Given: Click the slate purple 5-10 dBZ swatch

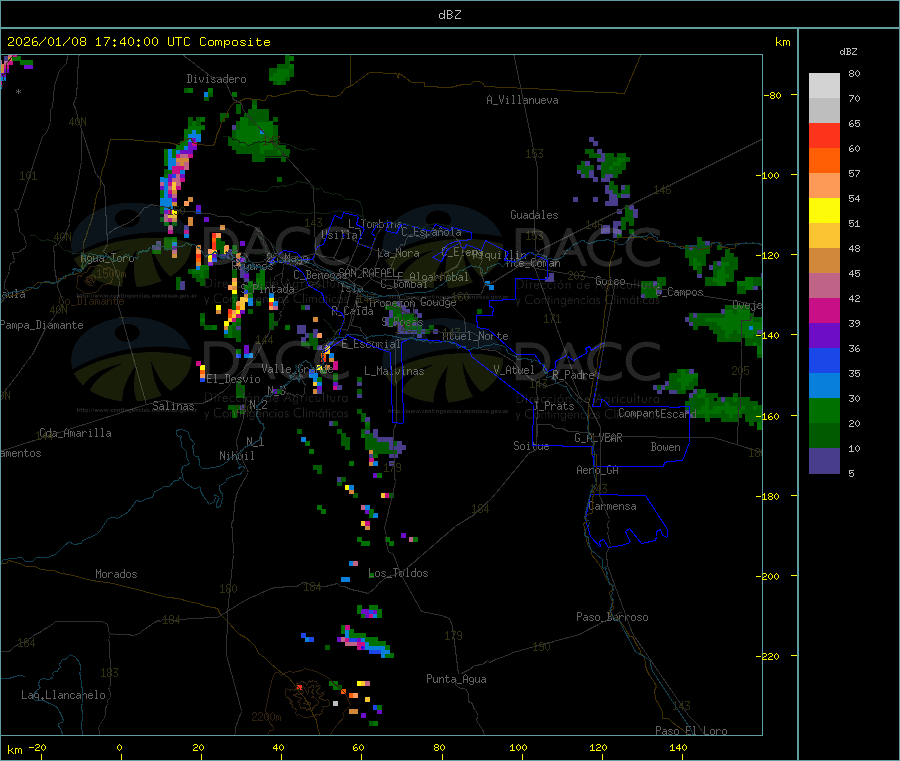Looking at the screenshot, I should [824, 461].
